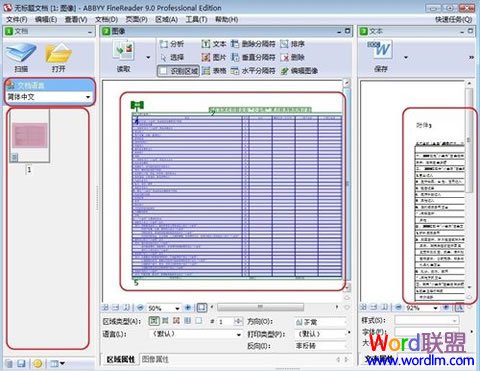Image resolution: width=480 pixels, height=371 pixels.
Task: Click the 读取 read icon
Action: [x=124, y=56]
